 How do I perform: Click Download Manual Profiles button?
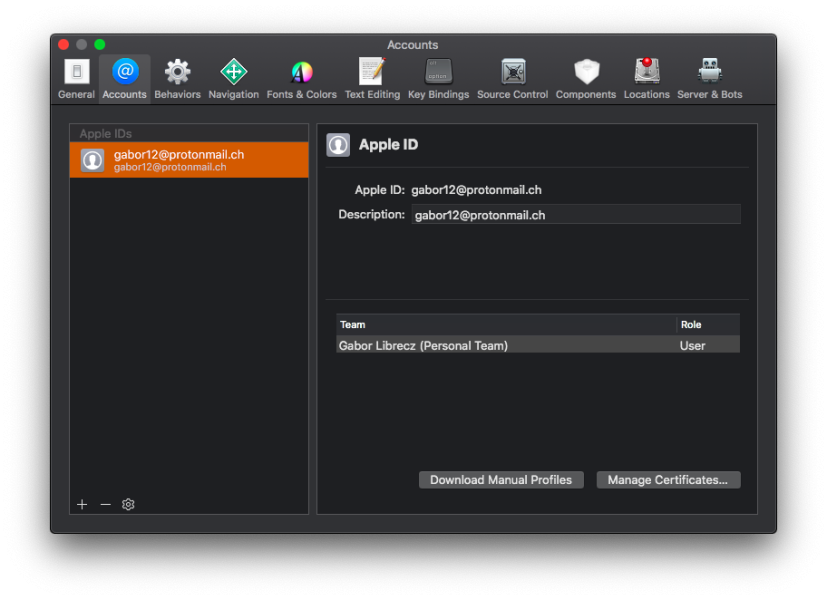point(501,480)
